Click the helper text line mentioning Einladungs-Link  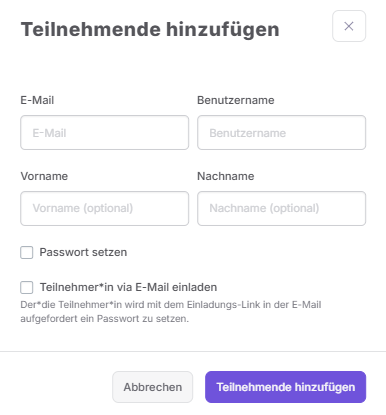(171, 305)
